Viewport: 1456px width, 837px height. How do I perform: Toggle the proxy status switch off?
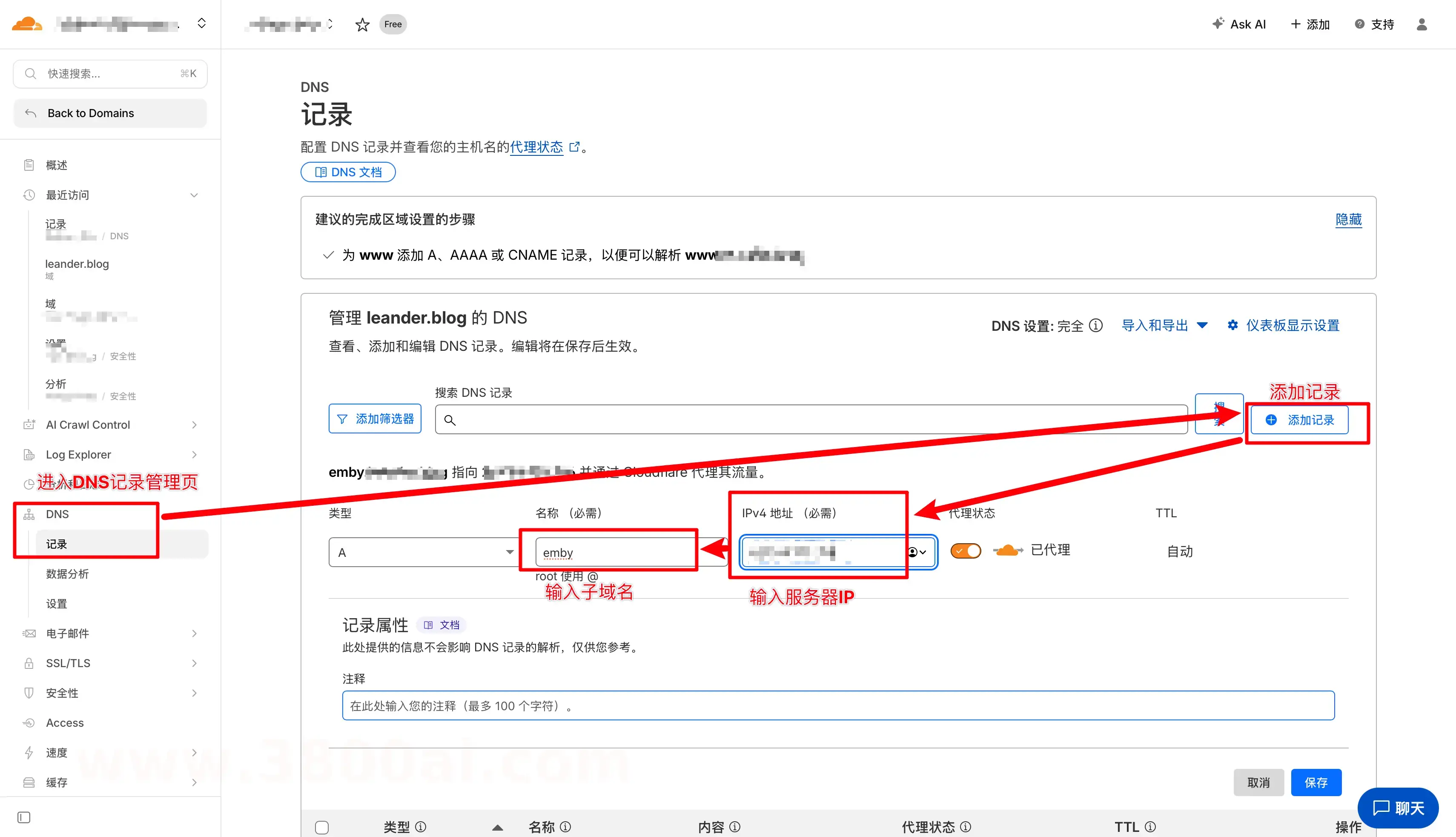[x=966, y=551]
